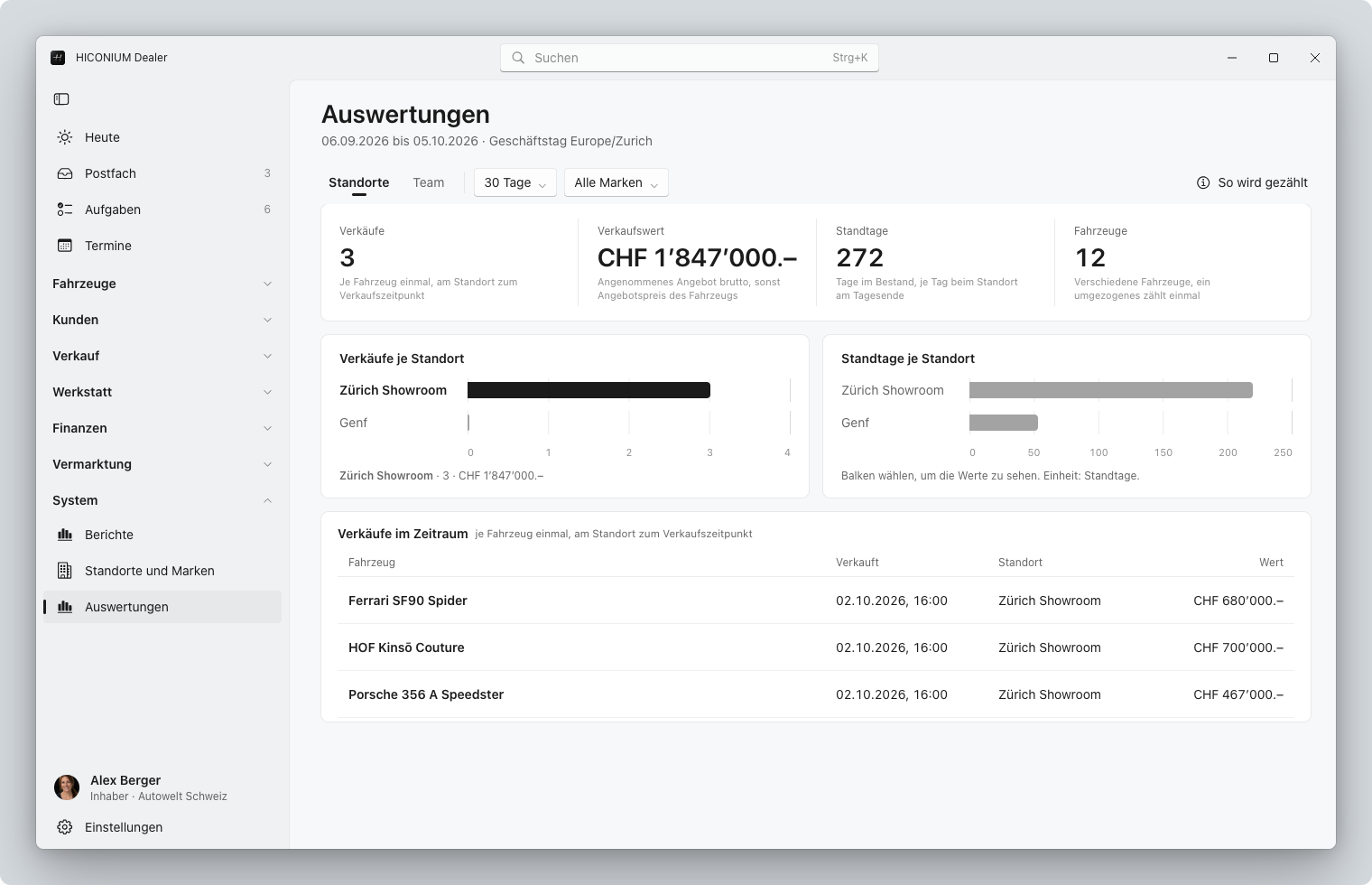Click the search magnifier icon
The image size is (1372, 885).
tap(518, 58)
